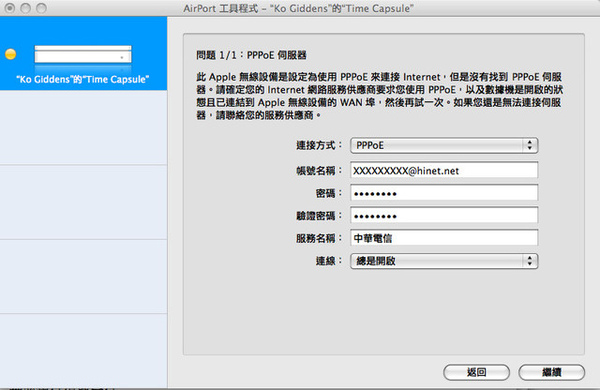This screenshot has width=600, height=390.
Task: Click the 驗證密碼 verify password field
Action: click(x=444, y=215)
